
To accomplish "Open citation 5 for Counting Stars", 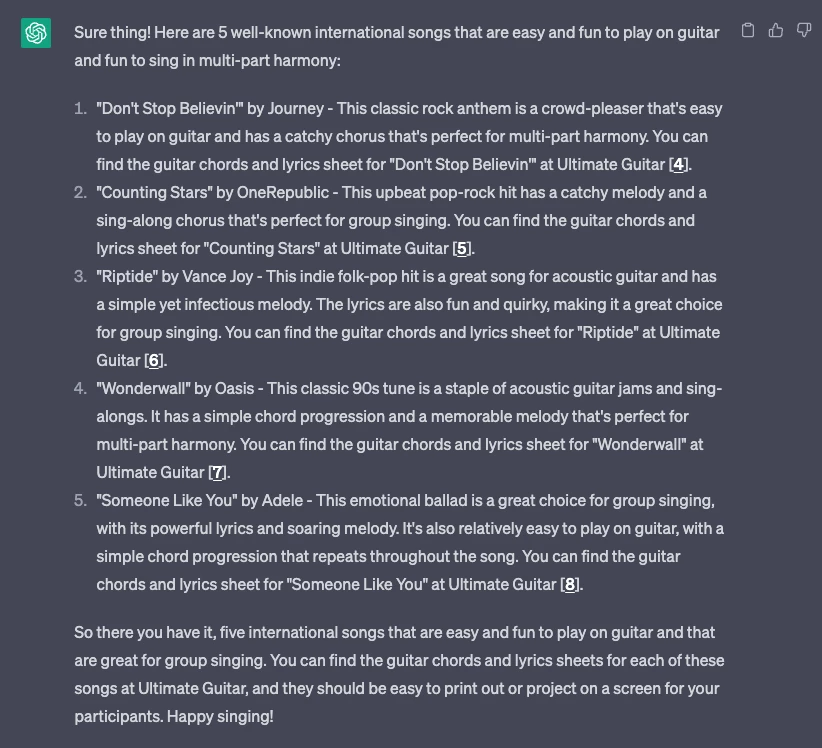I will click(x=462, y=249).
